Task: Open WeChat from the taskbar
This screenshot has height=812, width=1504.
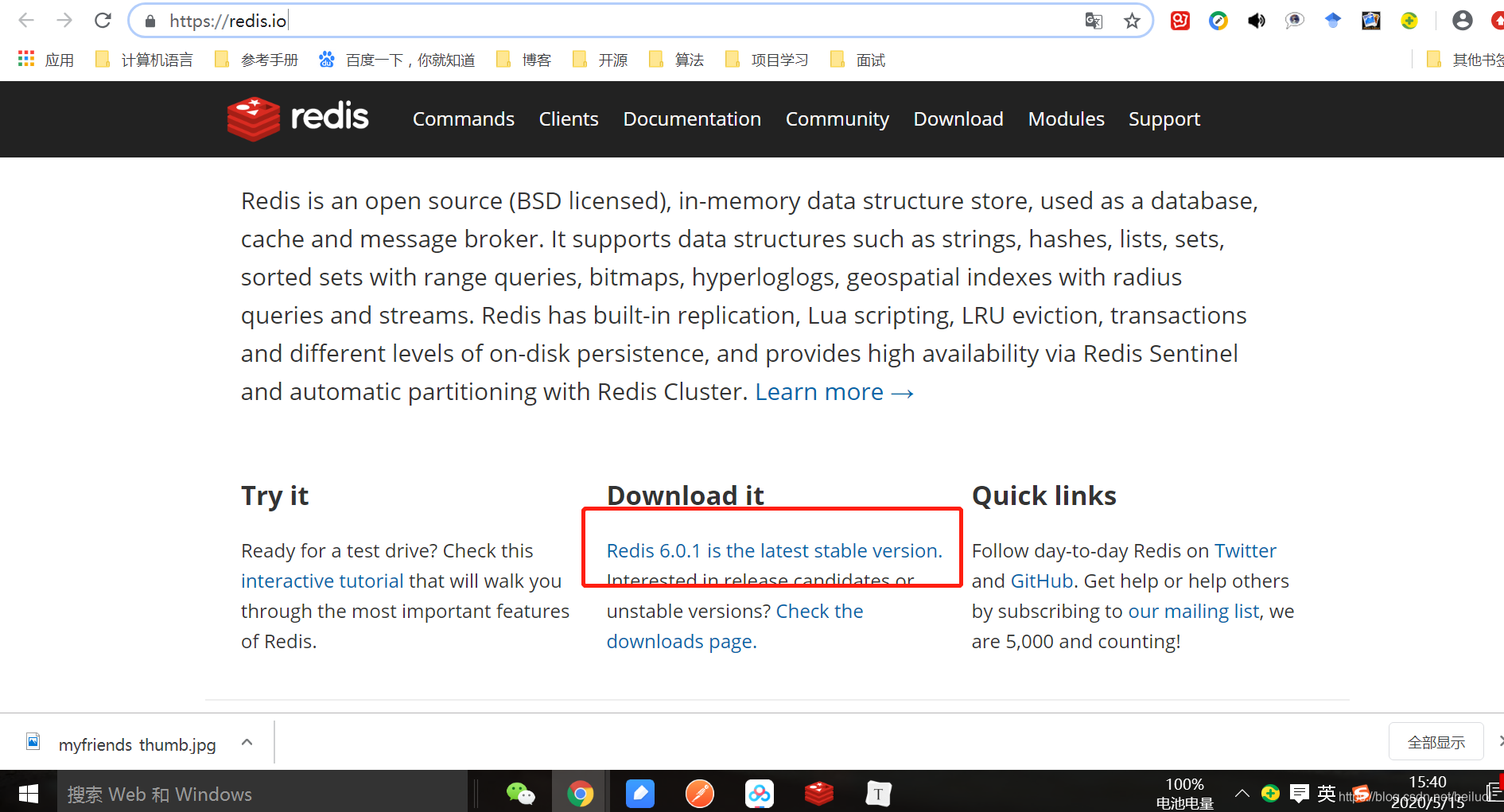Action: coord(521,793)
